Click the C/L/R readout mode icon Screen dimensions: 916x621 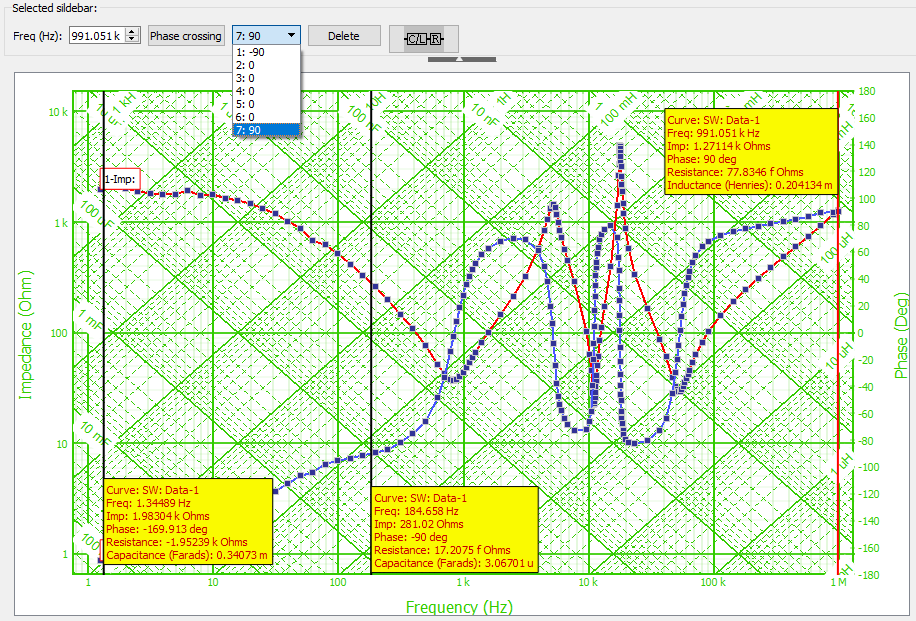point(424,38)
